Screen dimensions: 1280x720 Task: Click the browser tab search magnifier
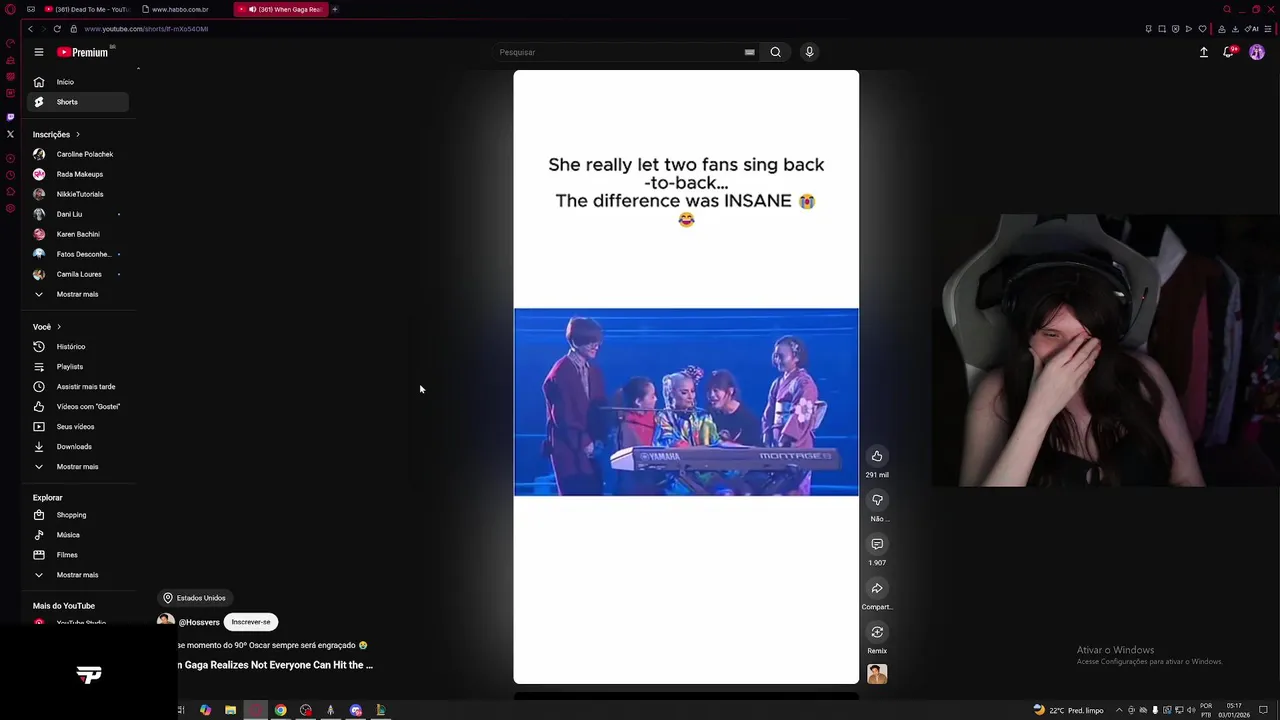pyautogui.click(x=1227, y=9)
